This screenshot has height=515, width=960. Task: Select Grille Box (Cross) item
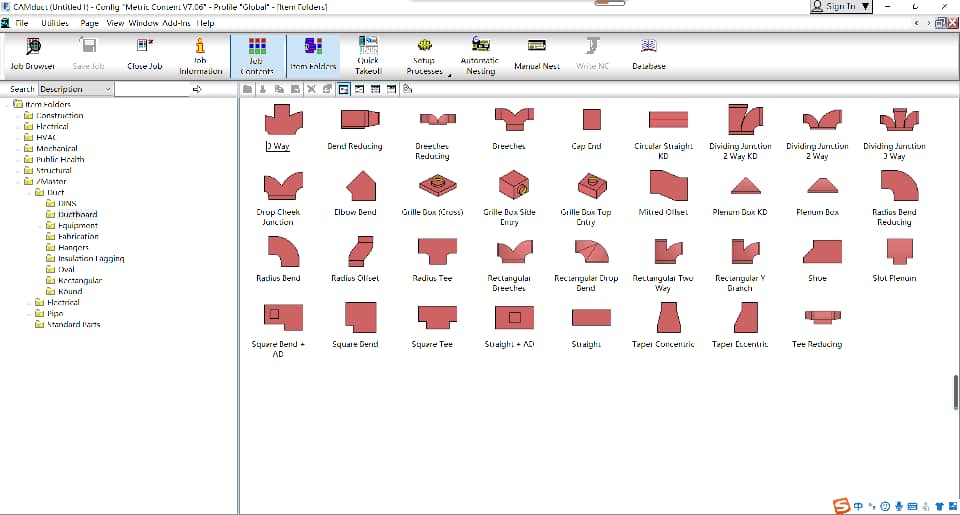(432, 194)
